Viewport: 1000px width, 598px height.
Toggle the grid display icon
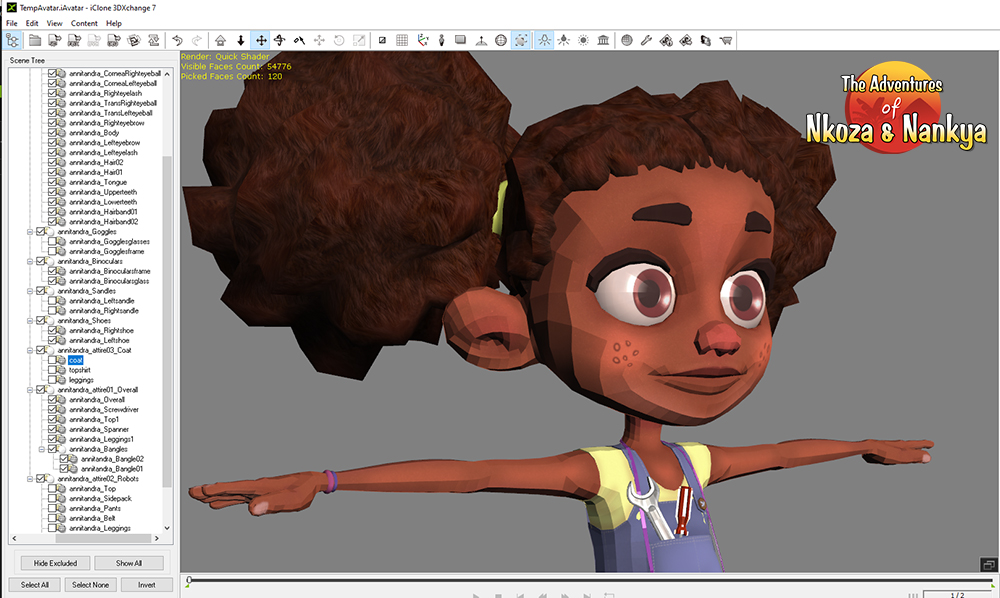(402, 40)
